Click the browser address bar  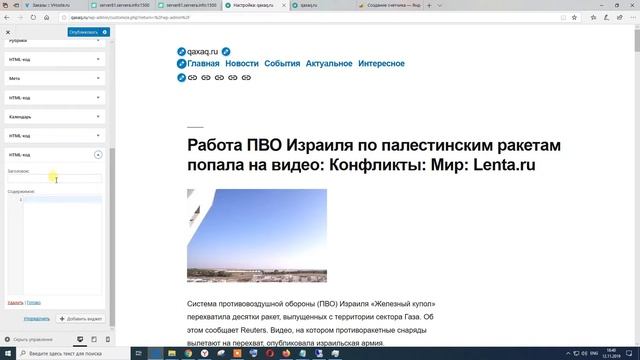[310, 18]
